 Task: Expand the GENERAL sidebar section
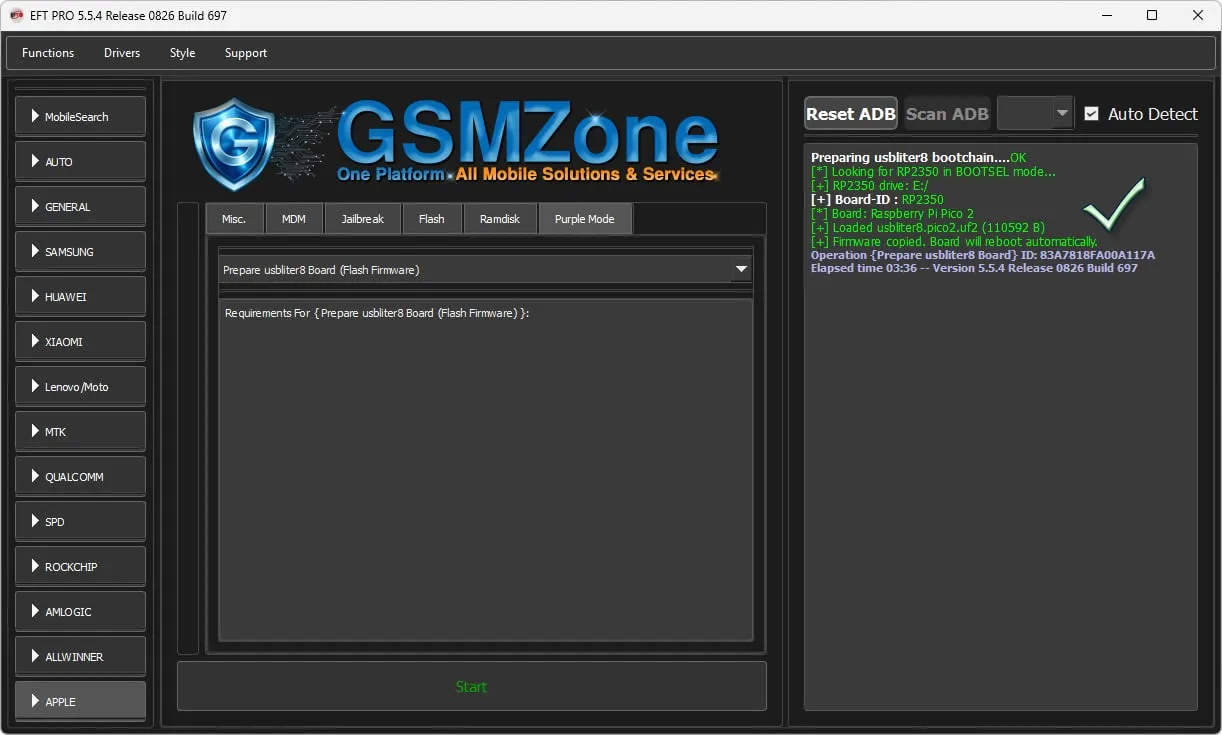[x=80, y=207]
